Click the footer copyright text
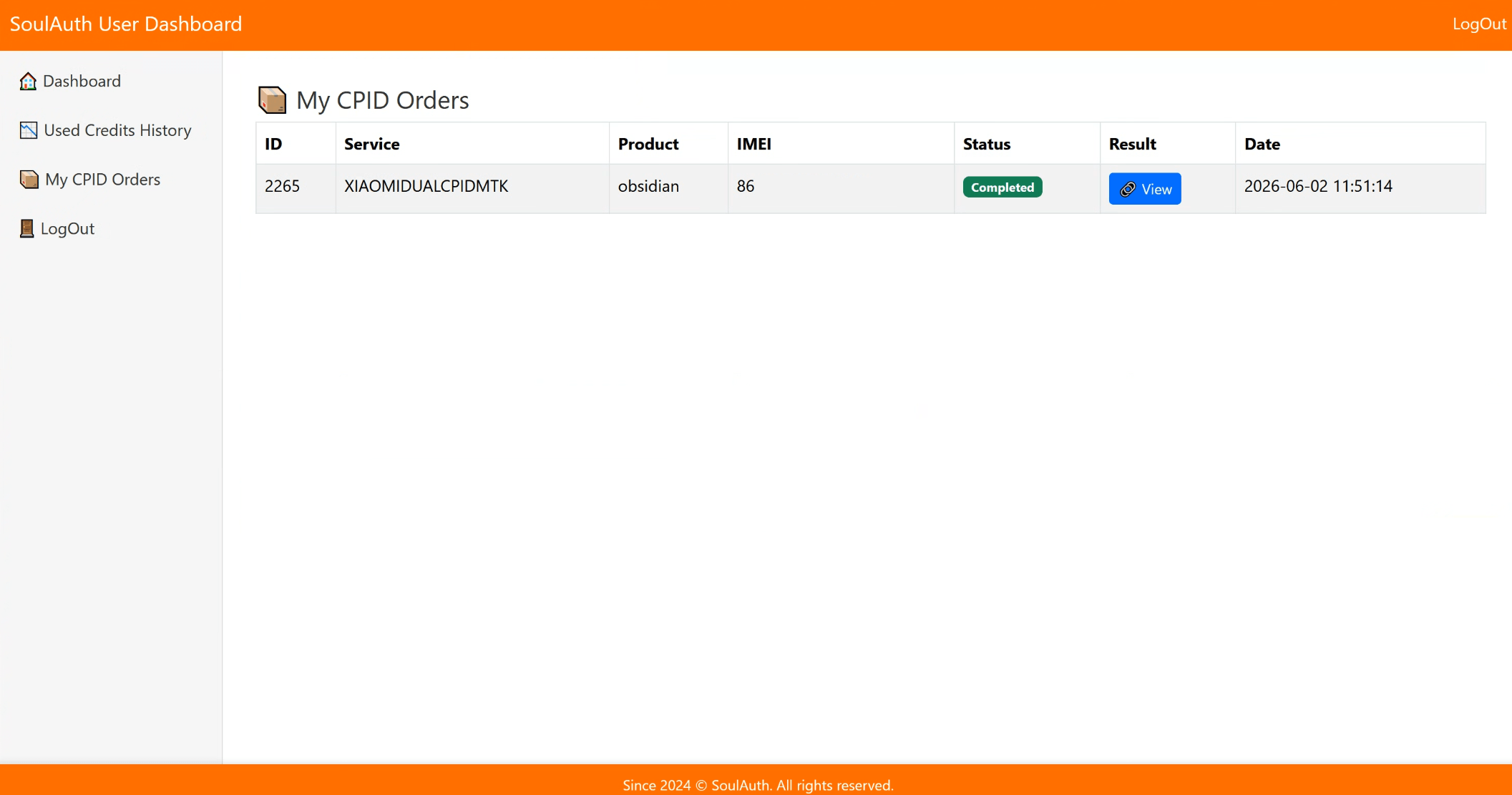 tap(759, 785)
